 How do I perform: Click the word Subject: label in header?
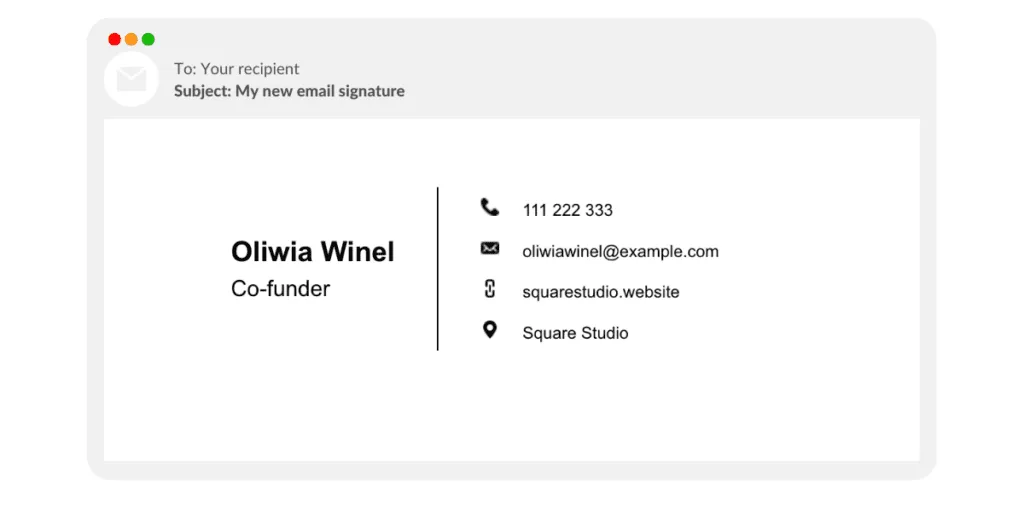pos(203,91)
